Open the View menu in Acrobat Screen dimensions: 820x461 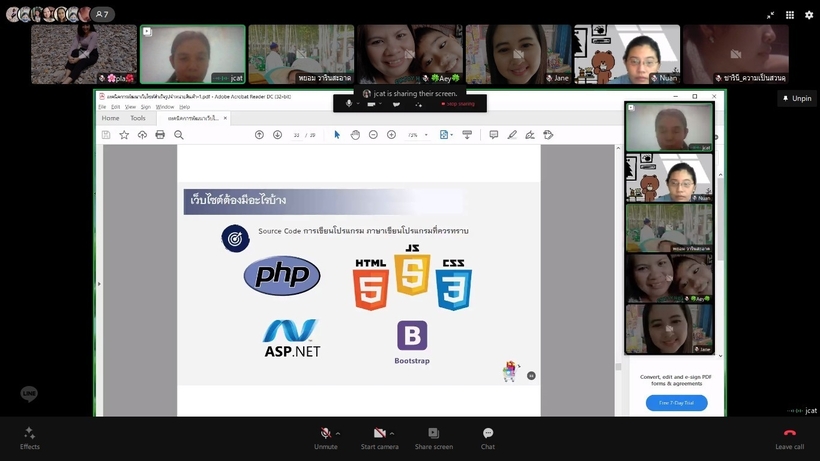pos(130,107)
